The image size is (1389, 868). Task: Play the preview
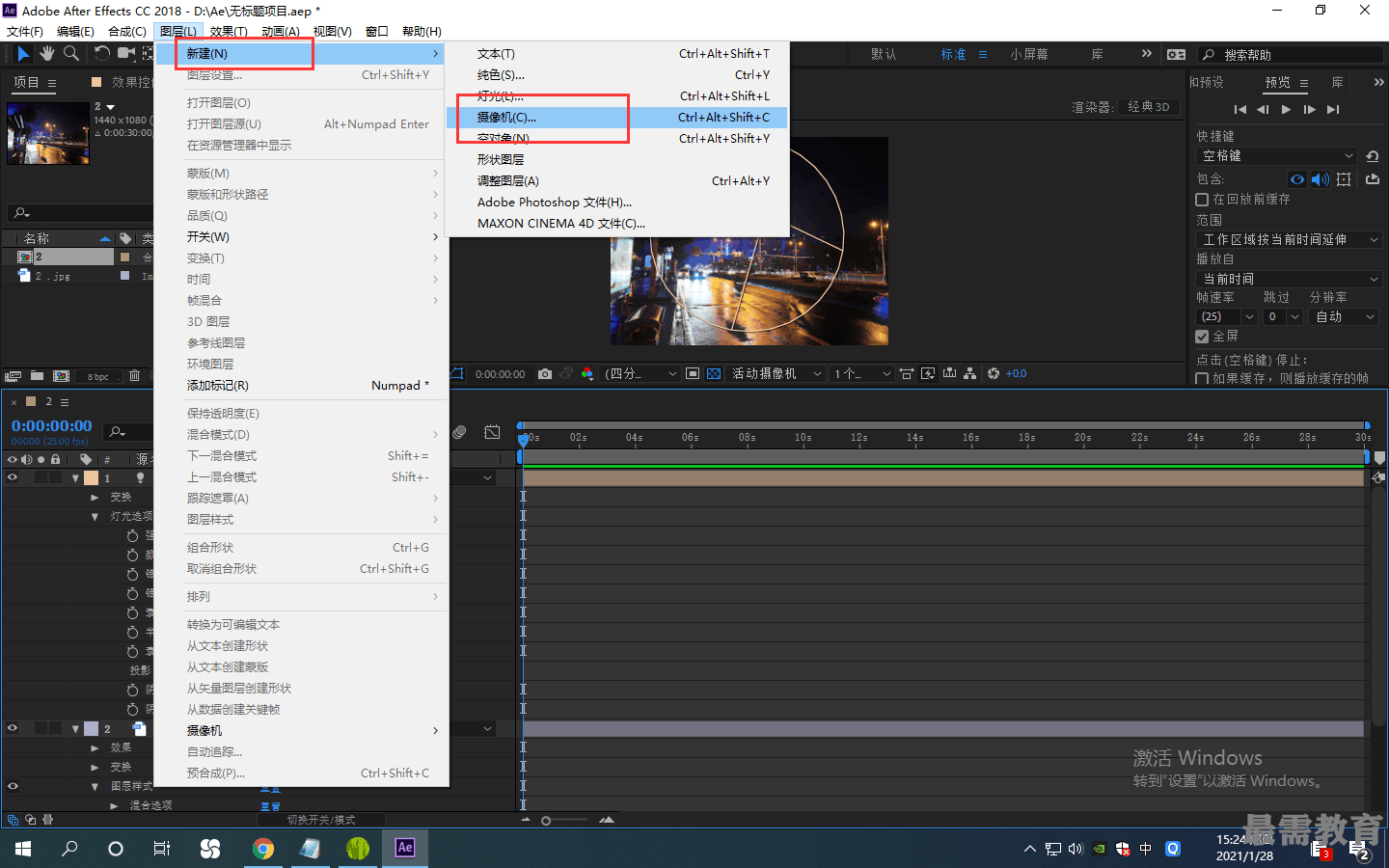[x=1286, y=110]
